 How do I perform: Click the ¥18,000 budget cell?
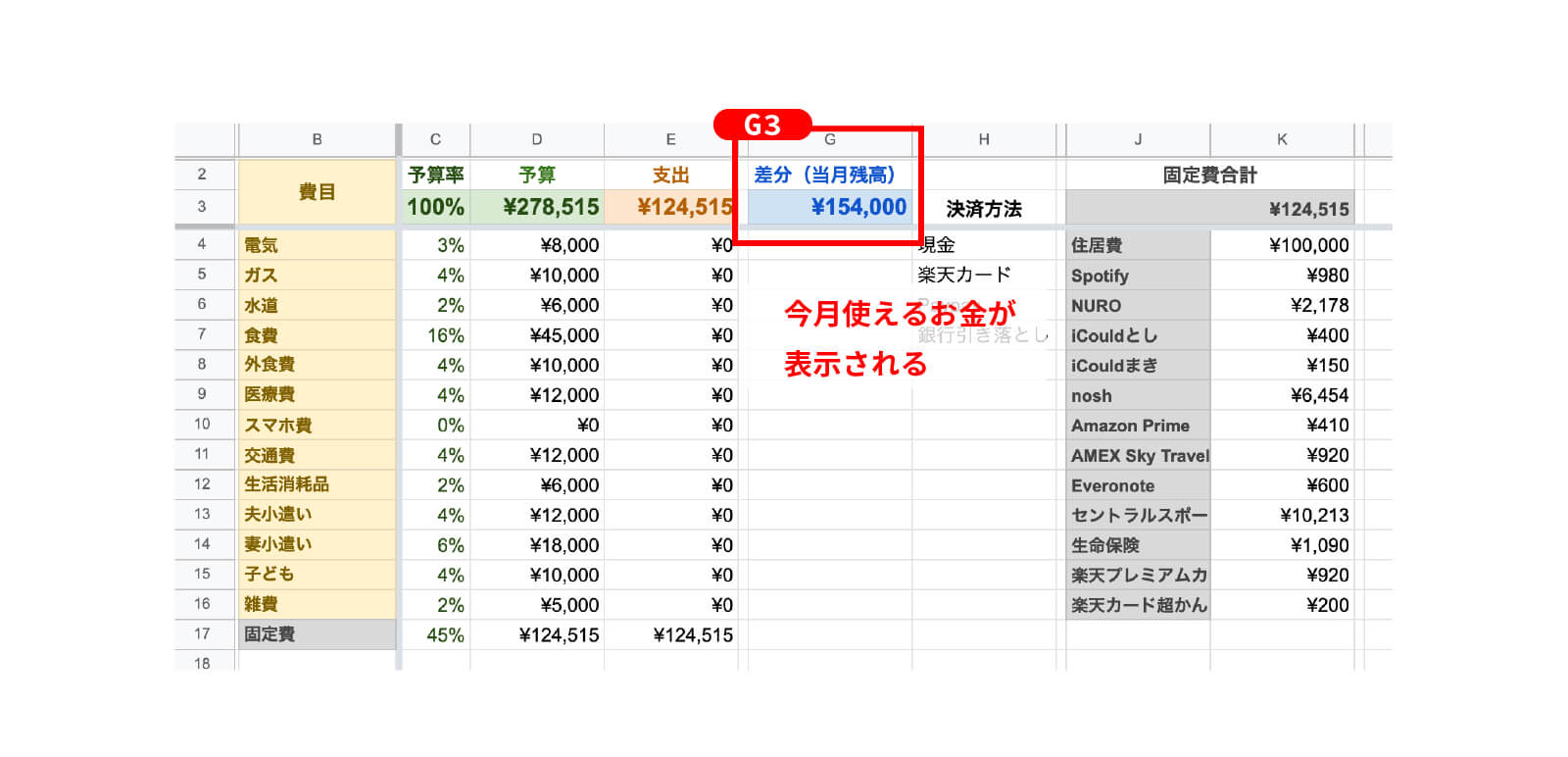tap(537, 544)
